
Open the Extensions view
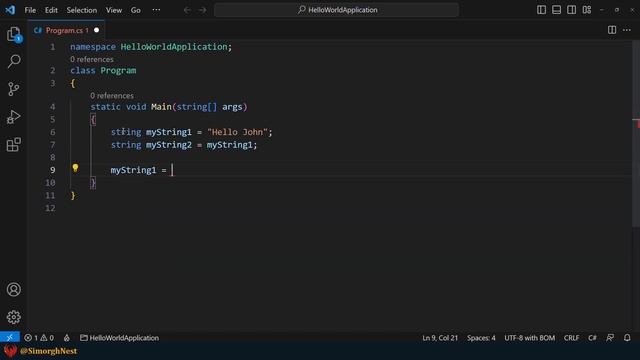(x=13, y=144)
